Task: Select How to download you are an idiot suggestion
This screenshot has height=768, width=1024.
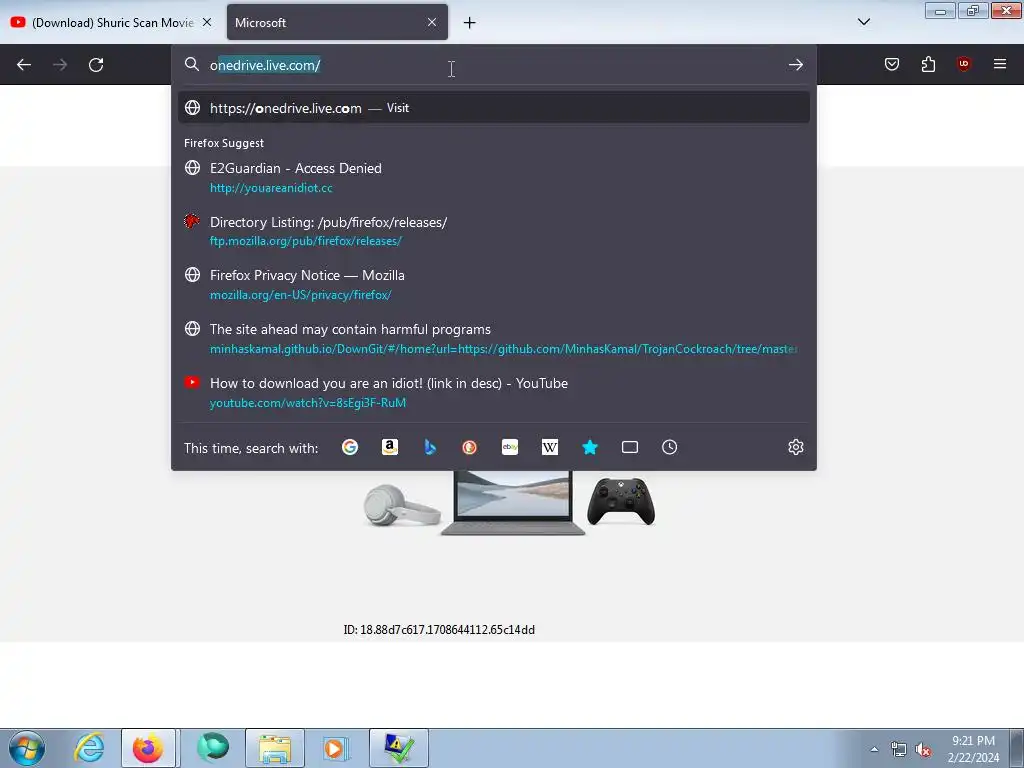Action: pyautogui.click(x=494, y=392)
